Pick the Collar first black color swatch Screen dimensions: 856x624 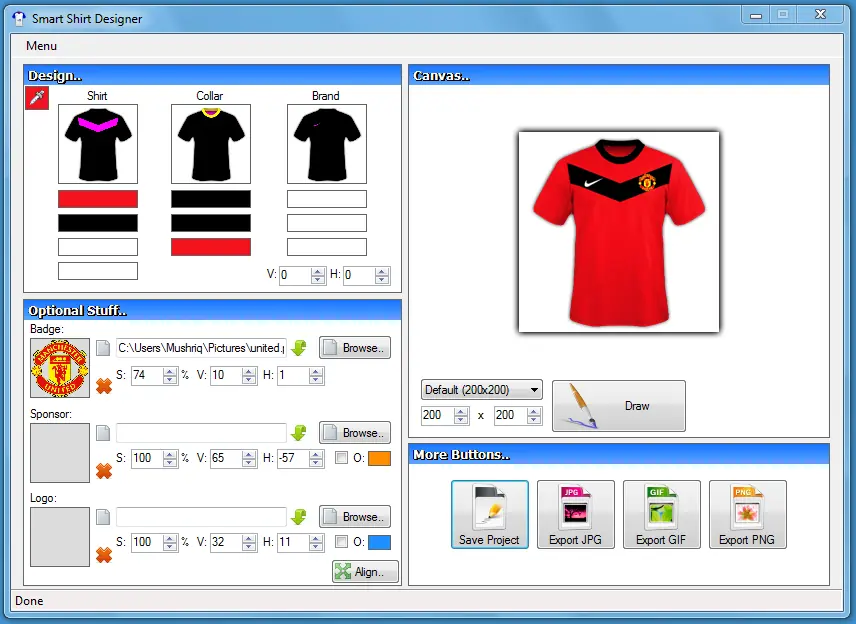[211, 199]
